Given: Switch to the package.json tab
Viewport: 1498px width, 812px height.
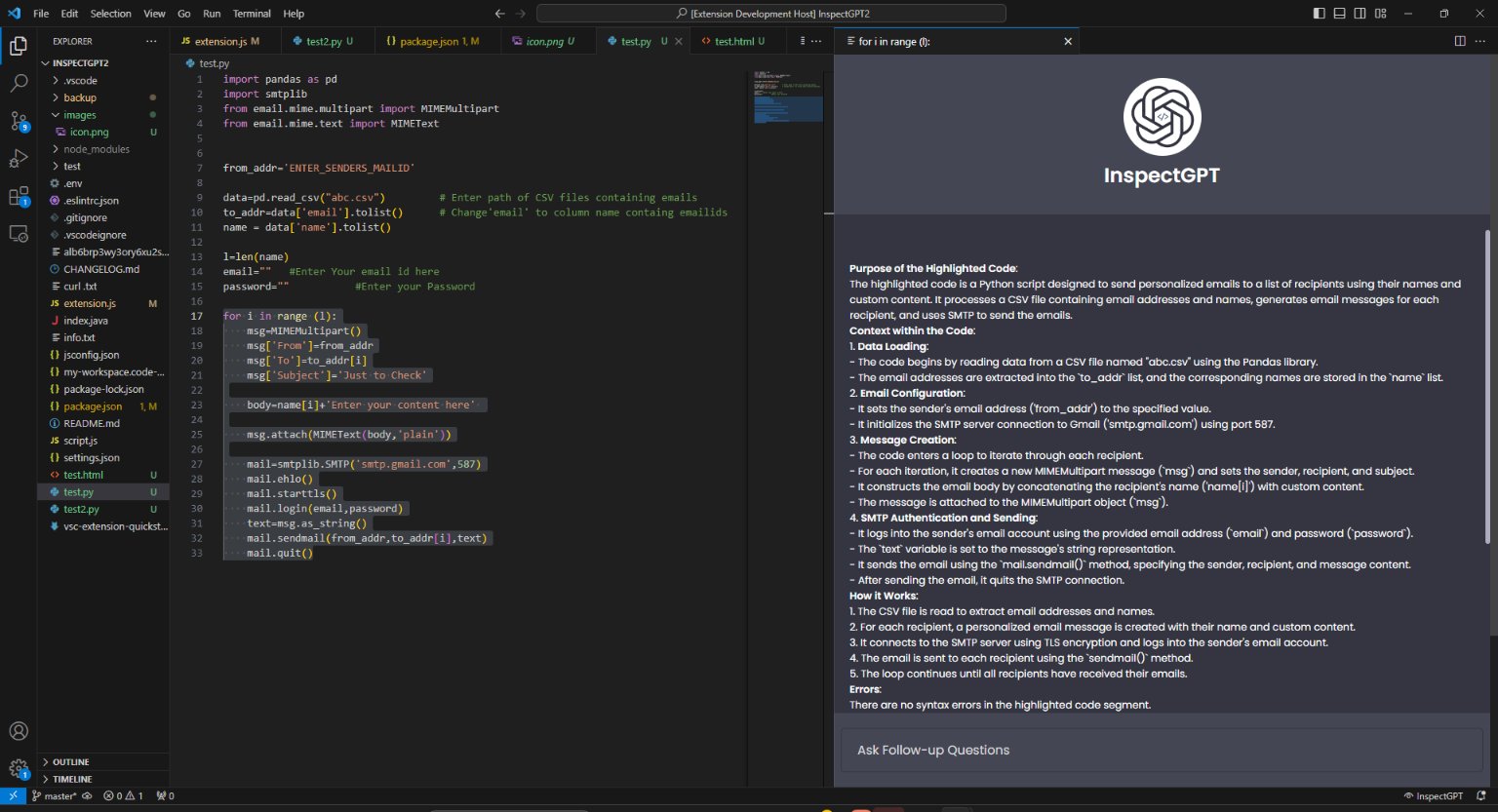Looking at the screenshot, I should tap(436, 41).
